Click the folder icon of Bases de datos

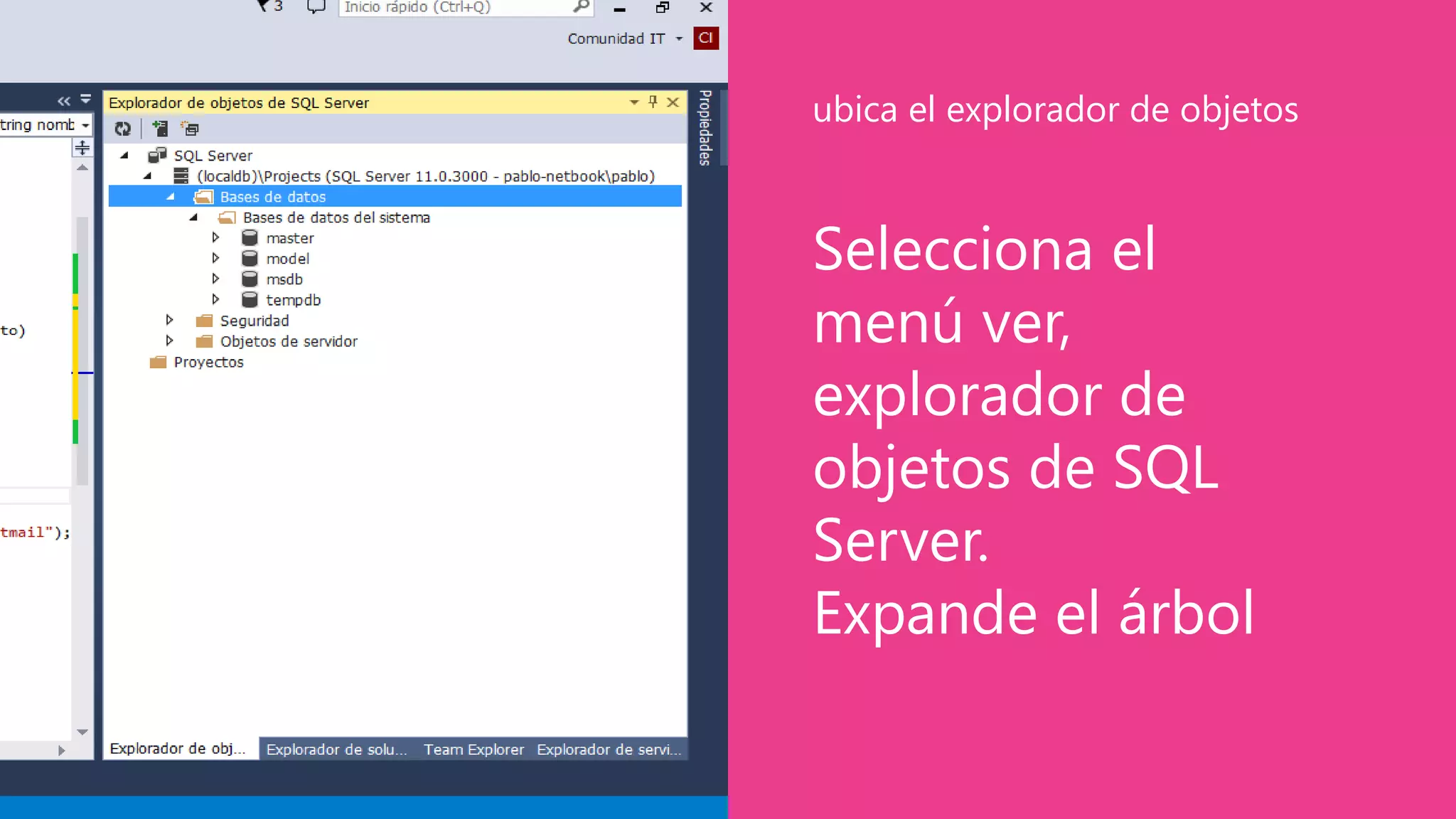coord(204,197)
